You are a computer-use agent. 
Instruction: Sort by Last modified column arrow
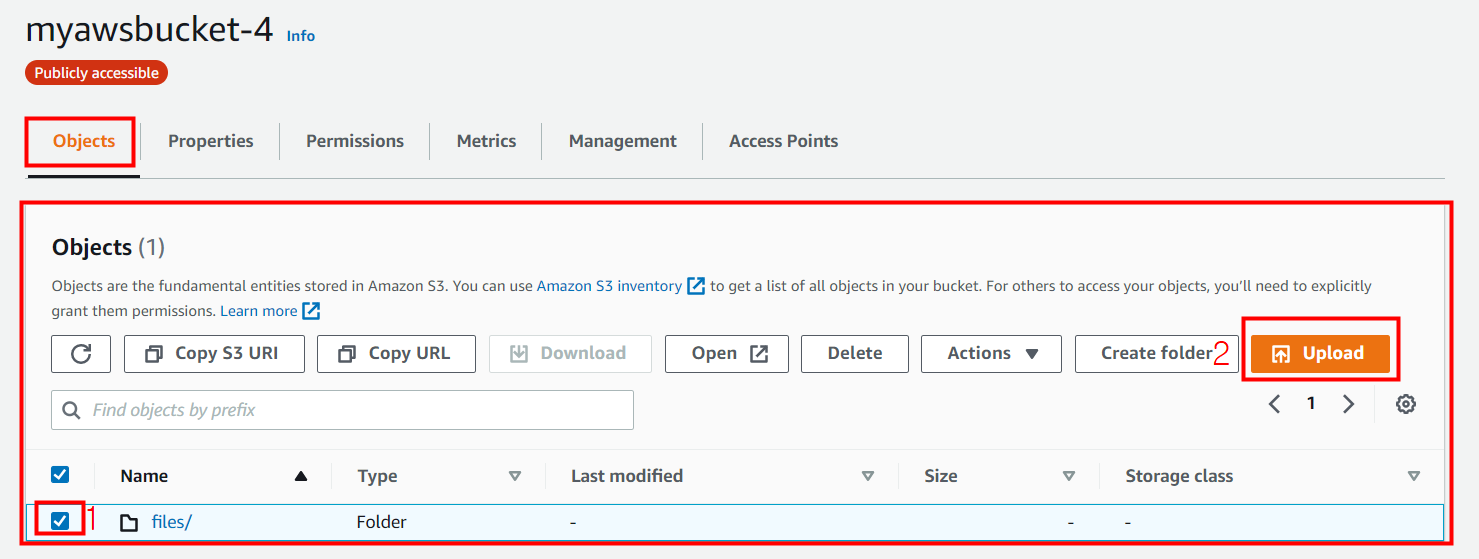(x=868, y=476)
